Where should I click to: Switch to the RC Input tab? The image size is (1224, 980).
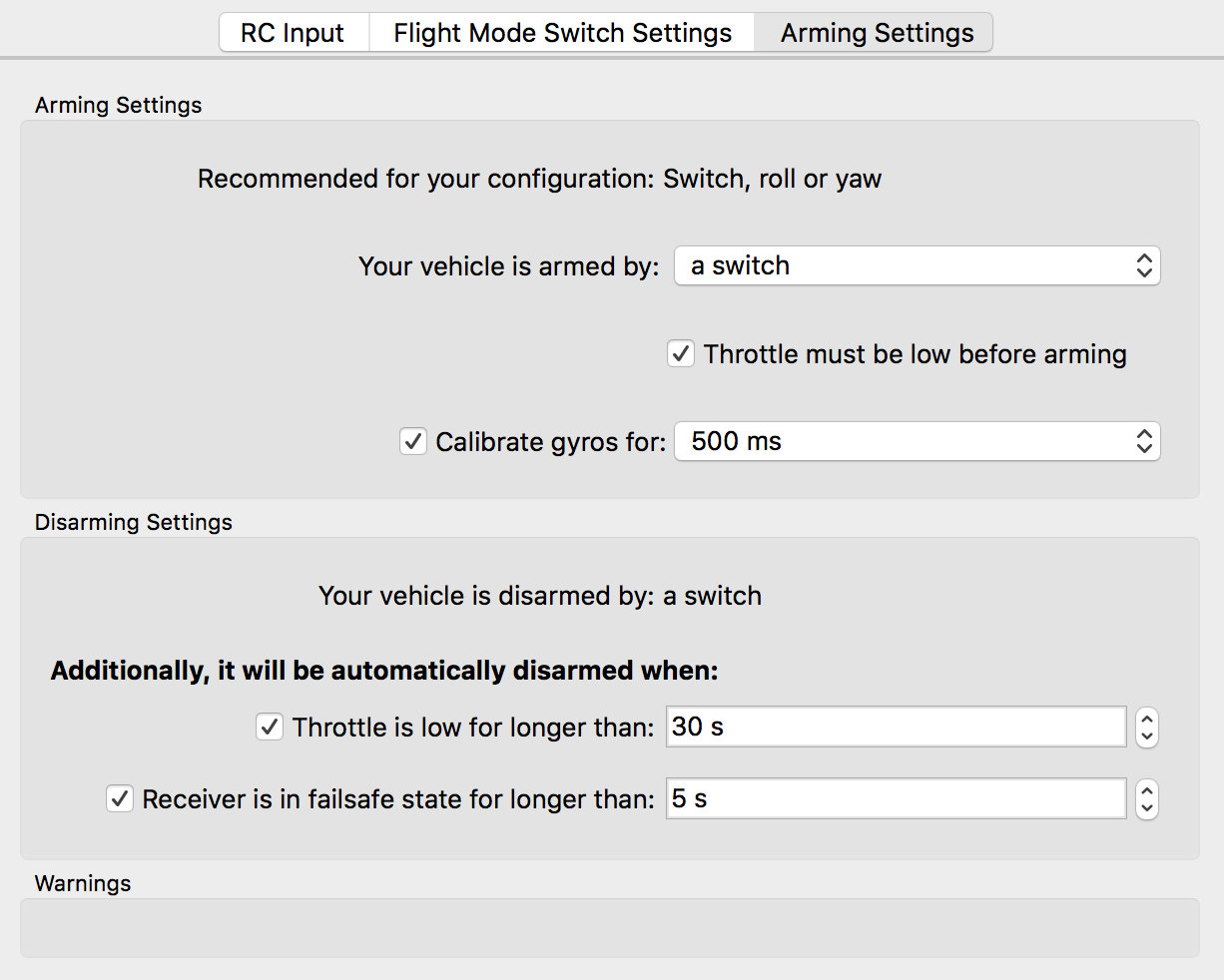[294, 32]
